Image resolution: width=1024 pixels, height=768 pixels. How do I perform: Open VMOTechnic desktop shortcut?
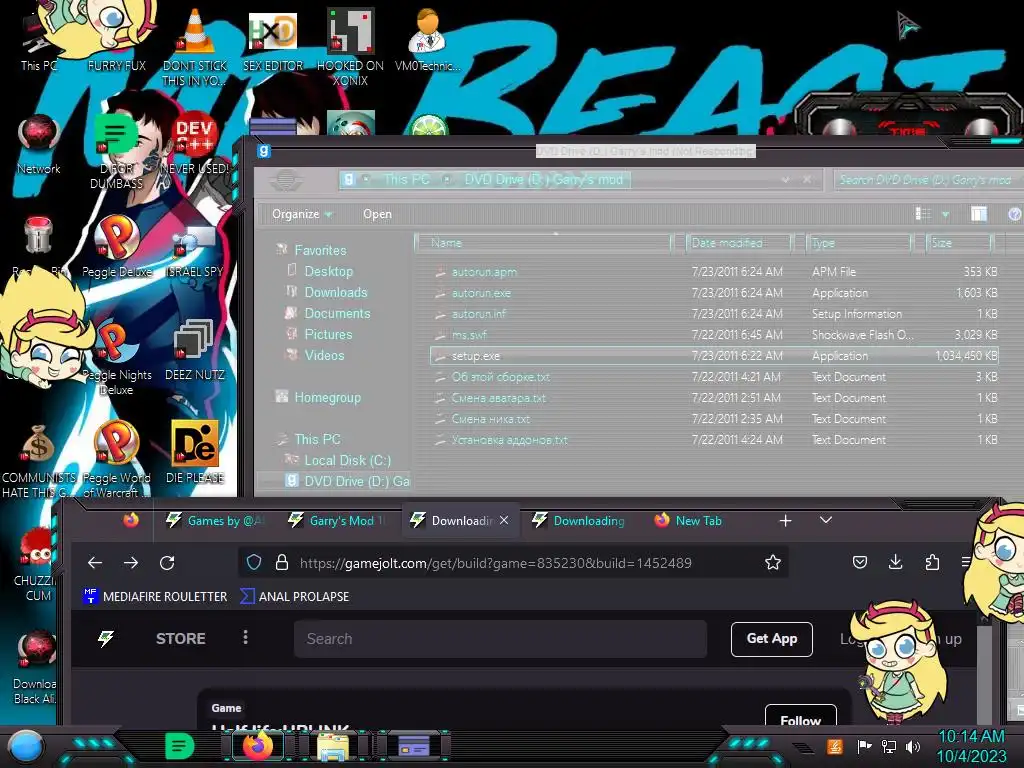428,39
